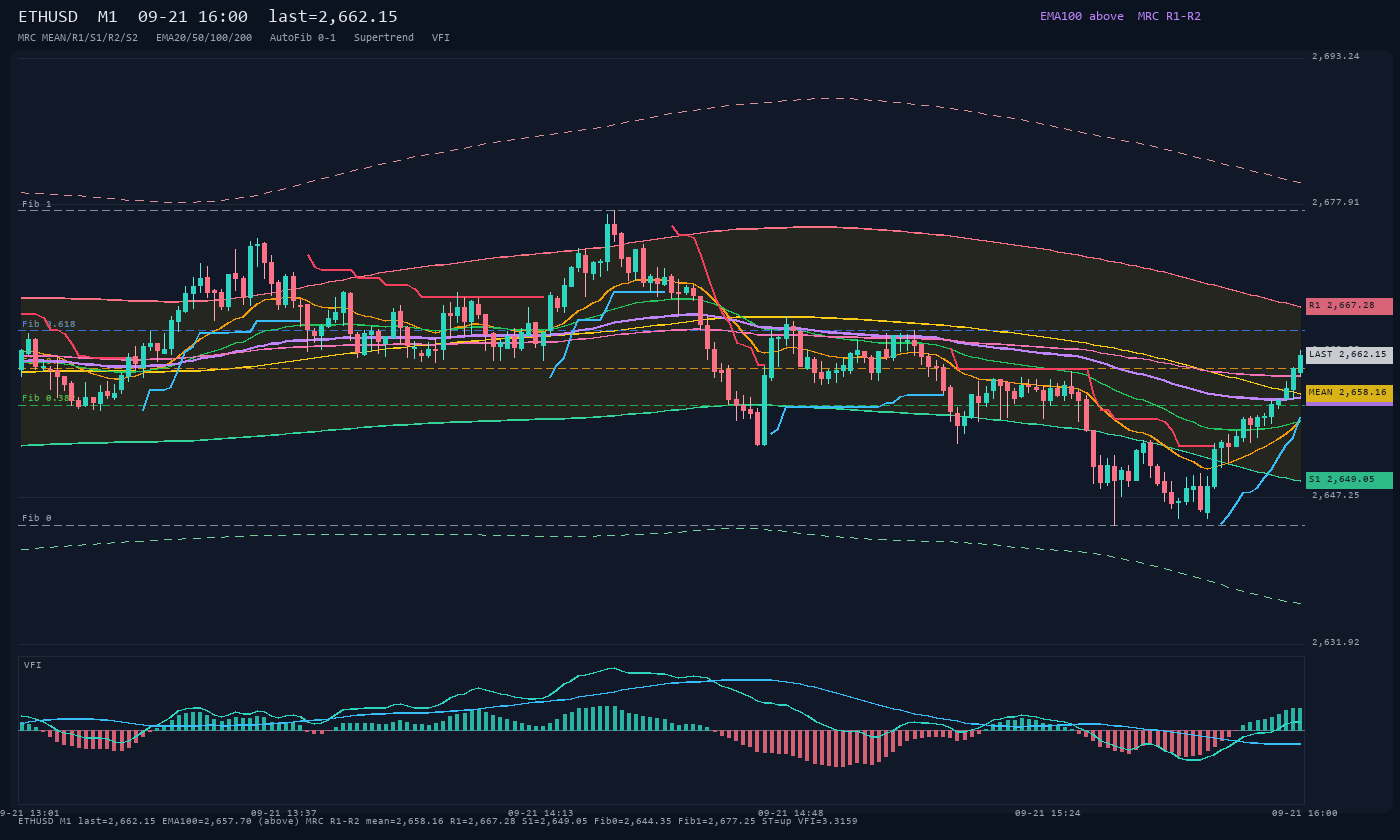
Task: Click the Fib 0.618 level label
Action: [x=49, y=324]
